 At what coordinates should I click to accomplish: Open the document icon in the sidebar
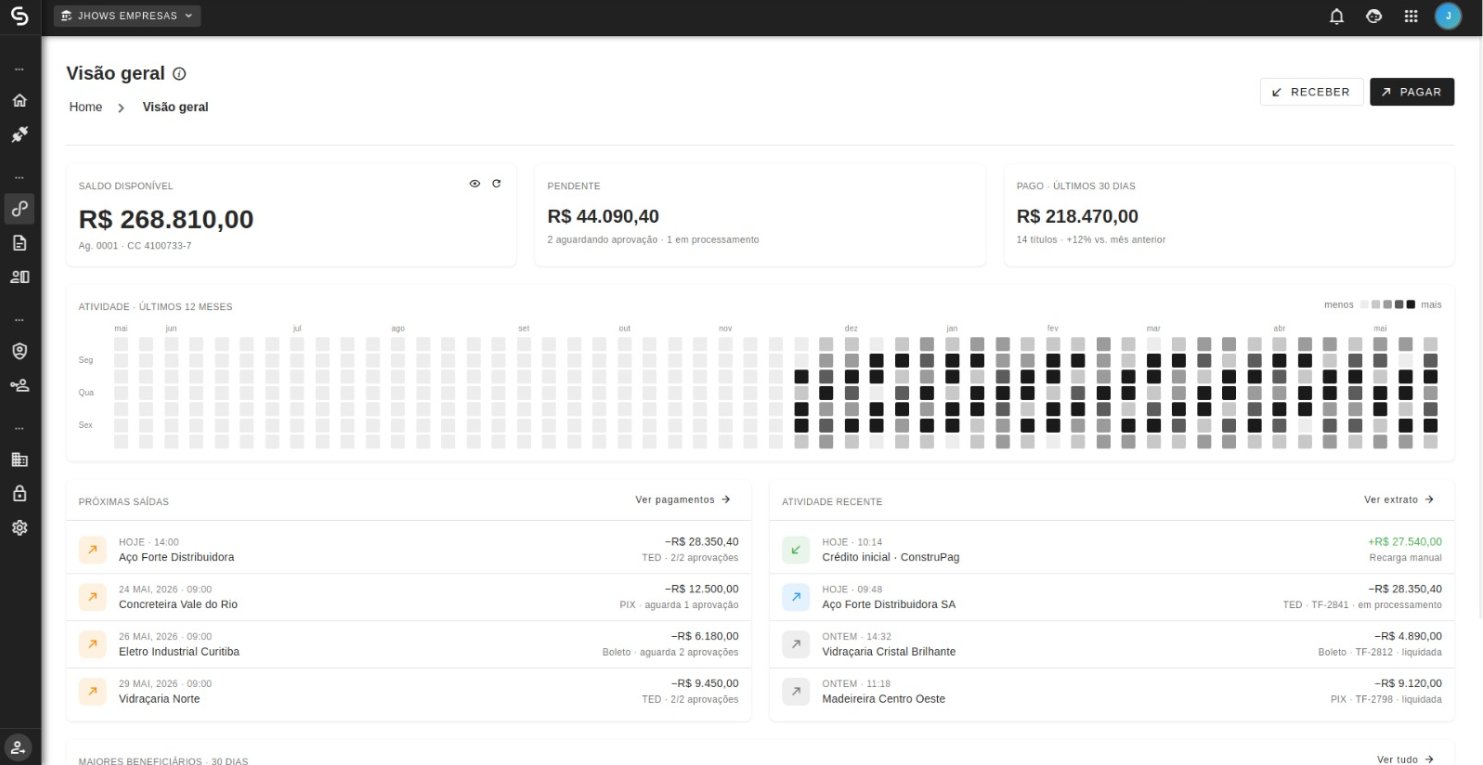tap(19, 243)
